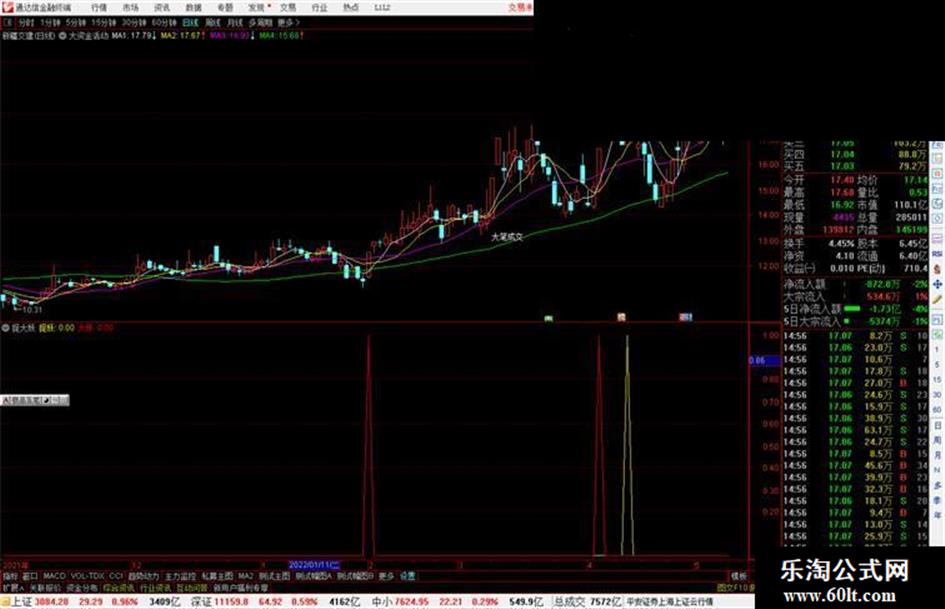The height and width of the screenshot is (609, 945).
Task: Open the 行情 menu
Action: click(99, 8)
